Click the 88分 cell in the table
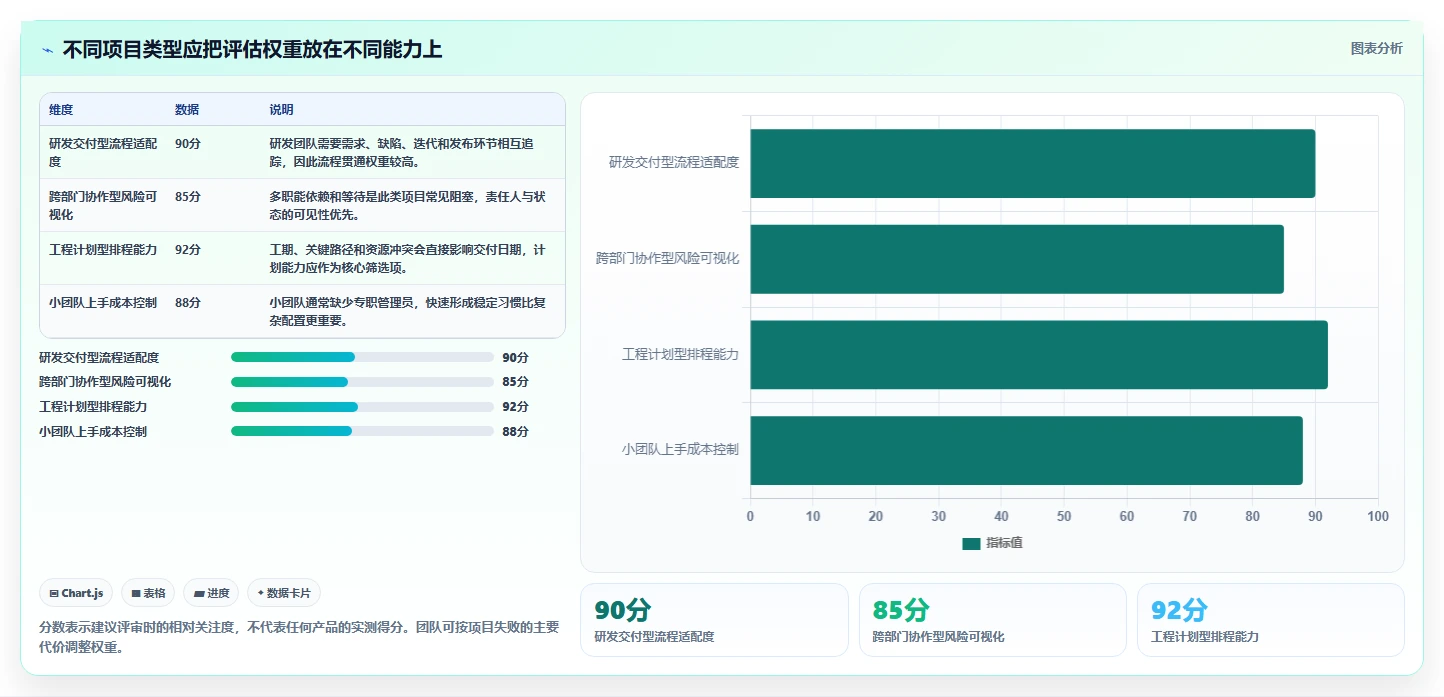Screen dimensions: 1444x697 [x=188, y=303]
